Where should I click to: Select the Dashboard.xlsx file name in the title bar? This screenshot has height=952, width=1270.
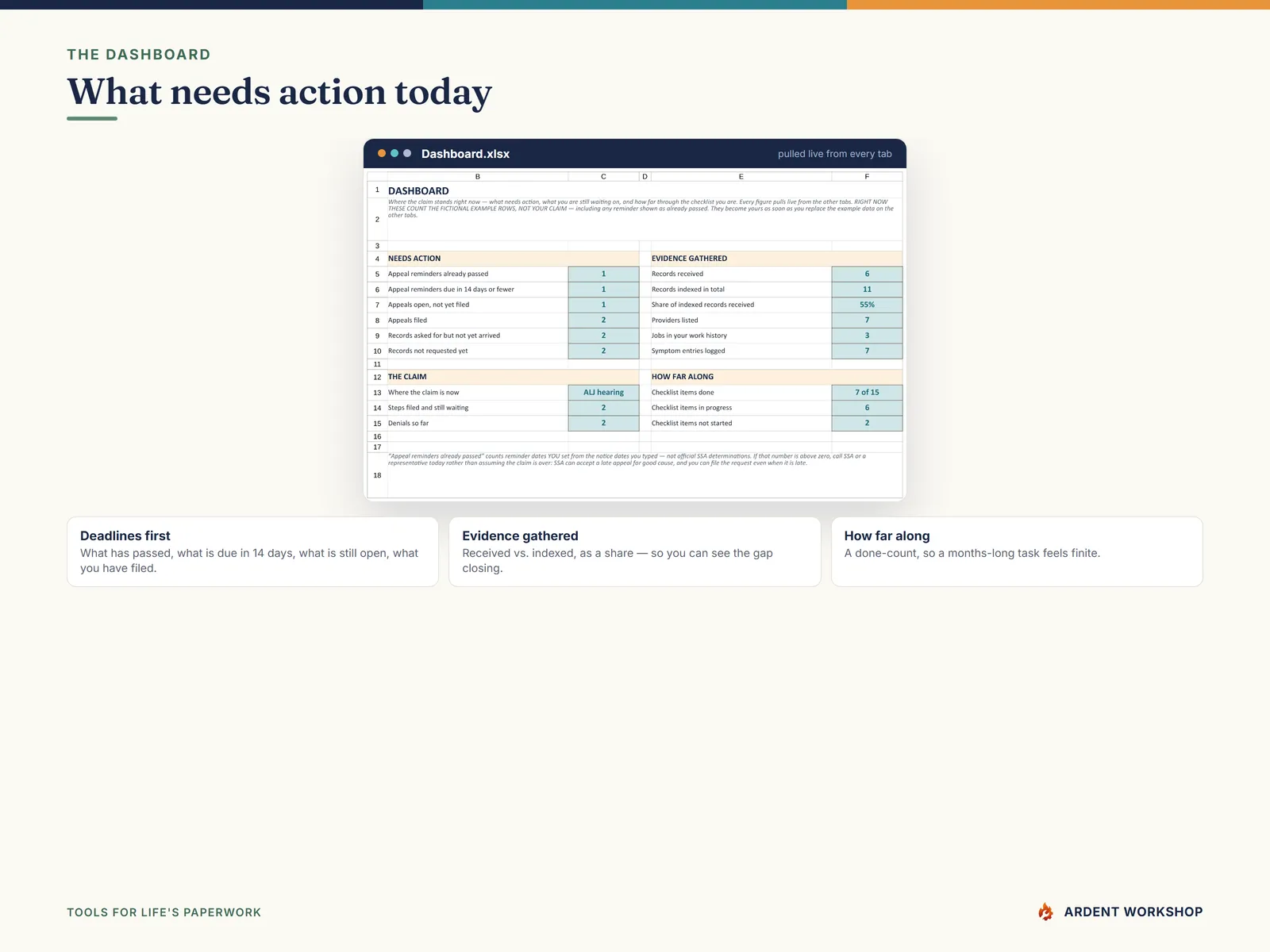tap(465, 154)
